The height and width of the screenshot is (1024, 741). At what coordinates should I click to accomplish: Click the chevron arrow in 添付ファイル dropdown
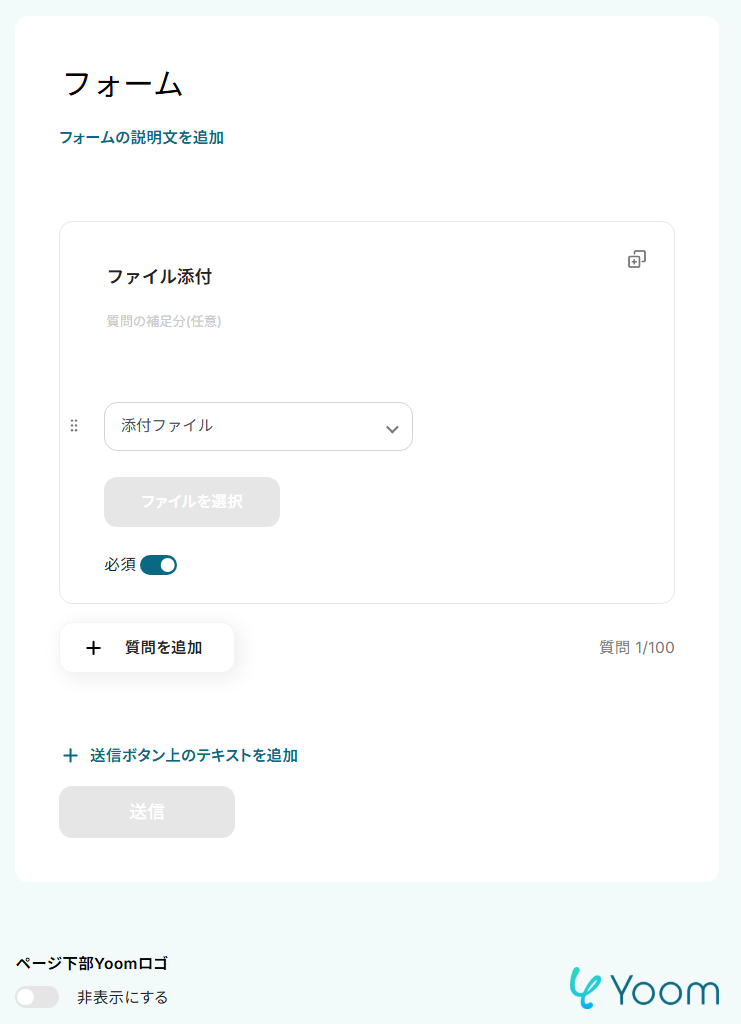click(392, 429)
